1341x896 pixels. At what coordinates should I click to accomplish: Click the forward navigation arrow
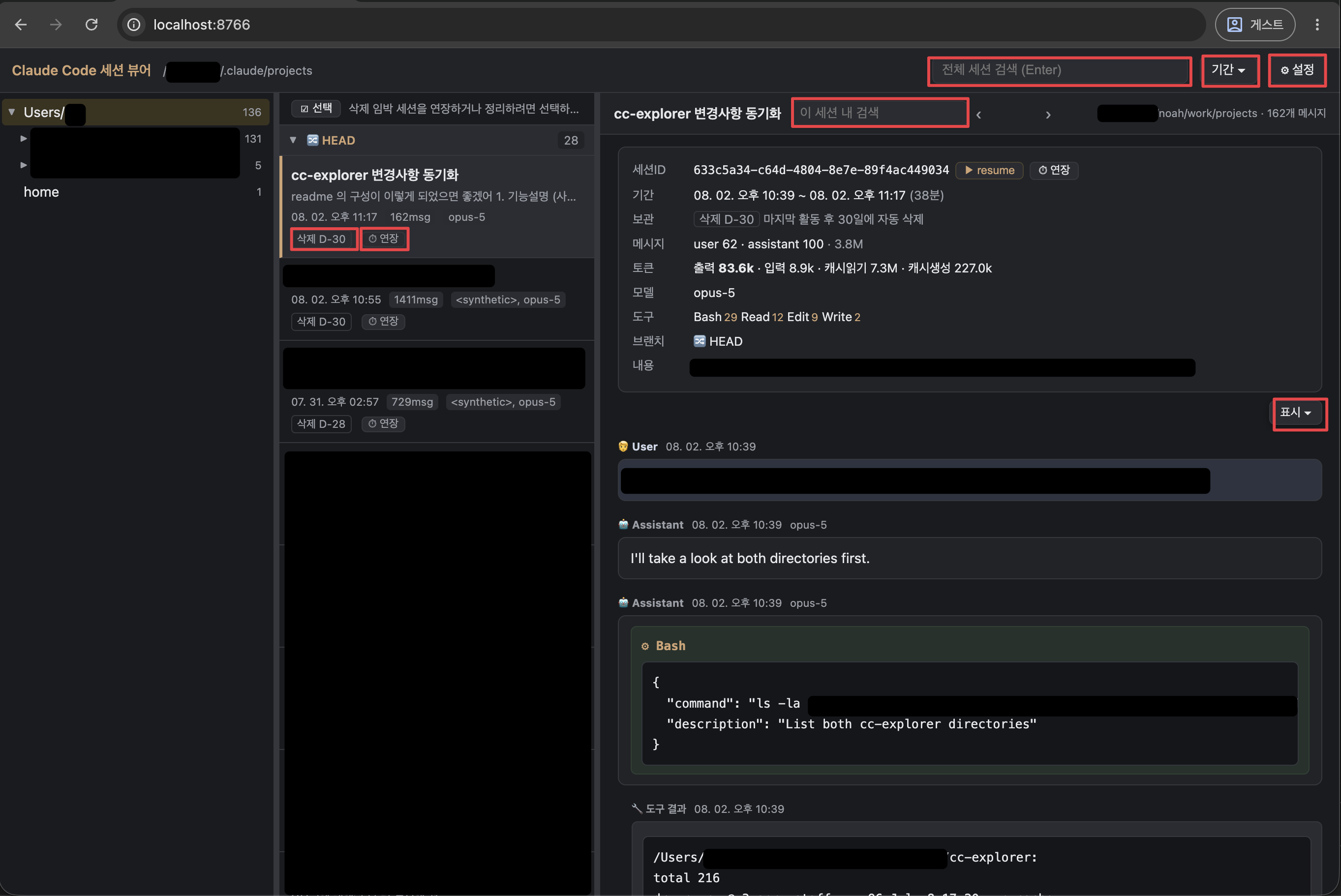(56, 25)
